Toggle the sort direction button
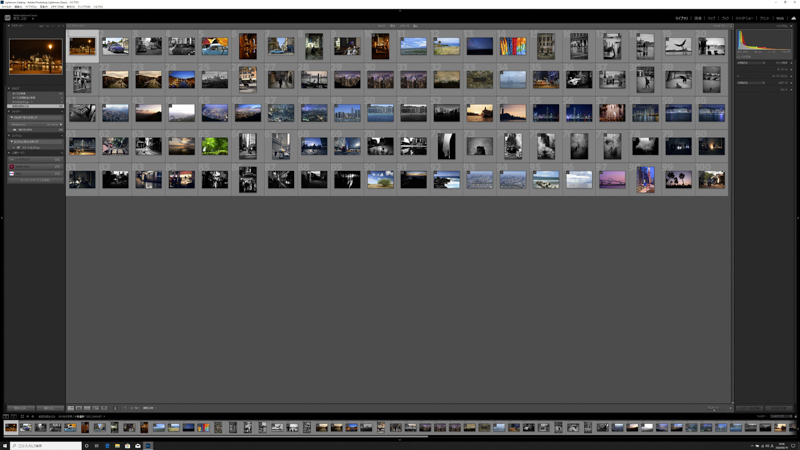 click(124, 408)
